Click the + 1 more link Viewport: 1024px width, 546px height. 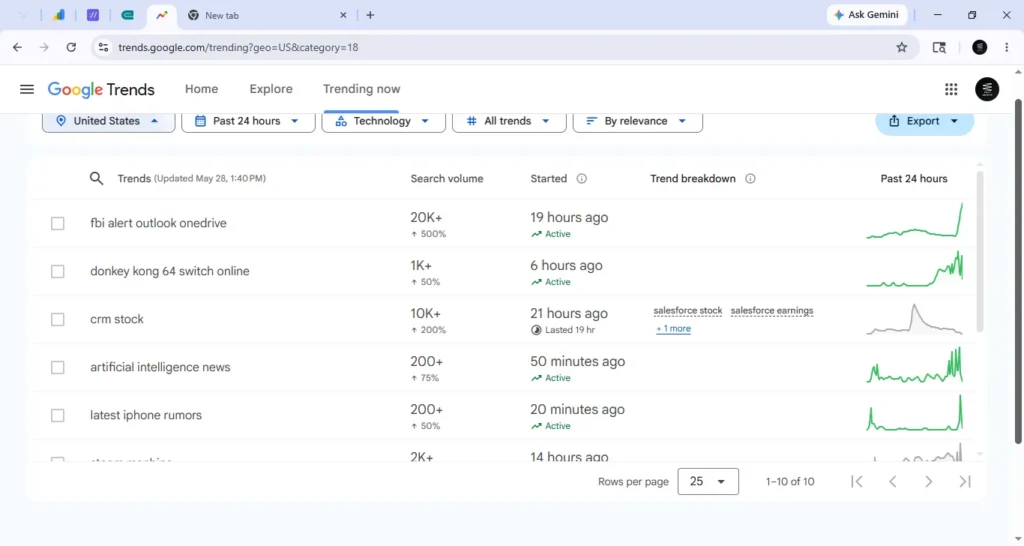(x=673, y=329)
